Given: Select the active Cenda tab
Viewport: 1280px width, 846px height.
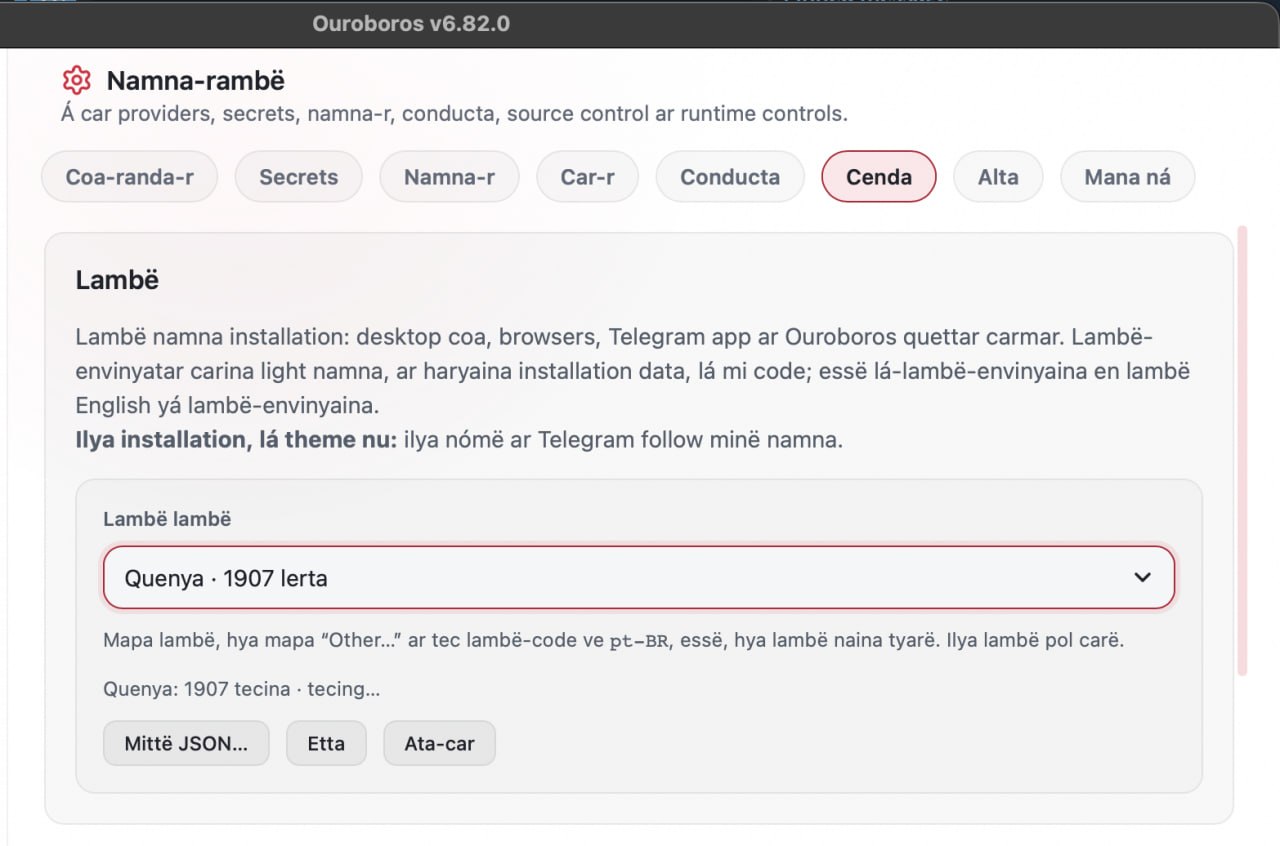Looking at the screenshot, I should (879, 177).
